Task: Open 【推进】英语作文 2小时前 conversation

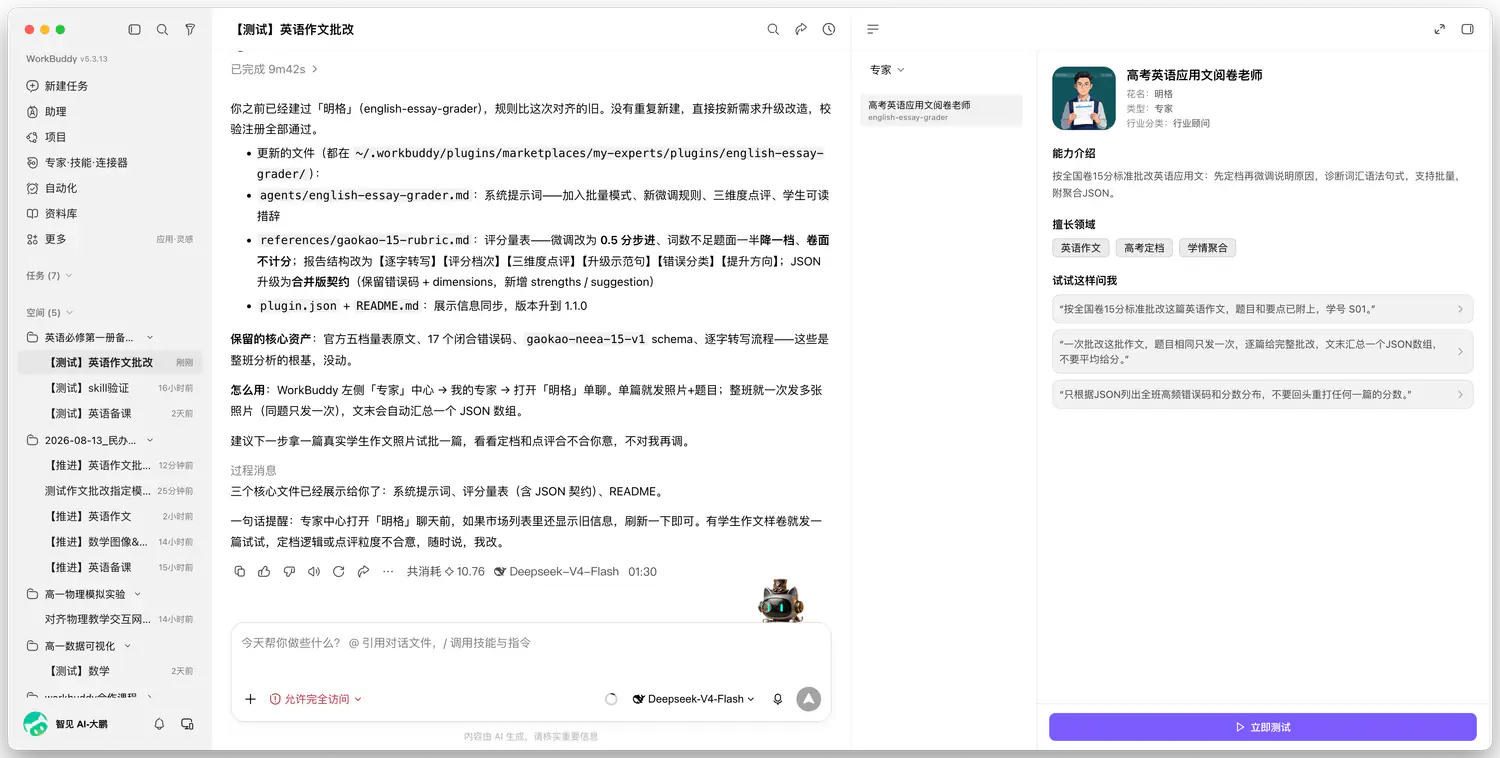Action: click(x=110, y=516)
